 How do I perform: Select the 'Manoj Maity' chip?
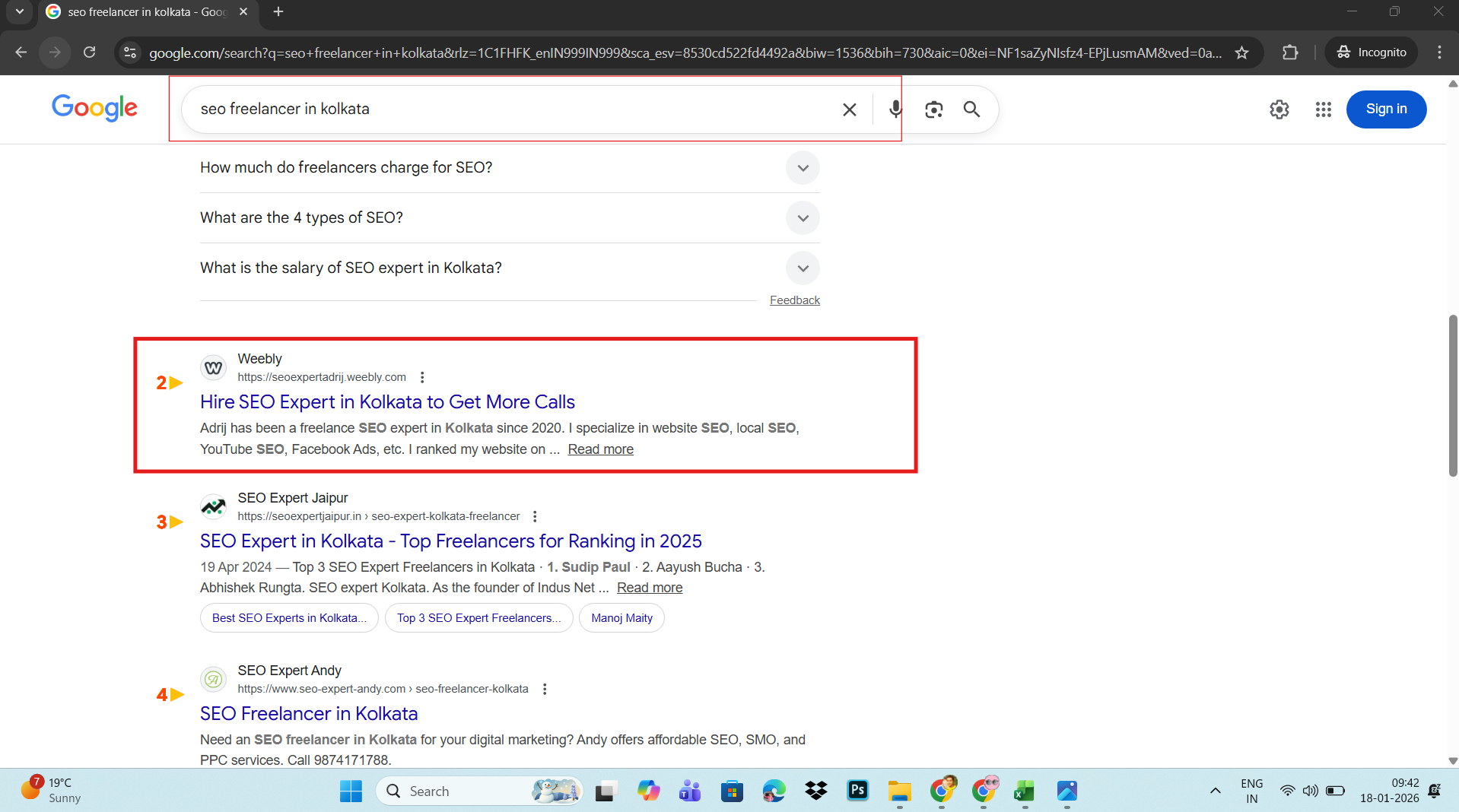[x=621, y=618]
